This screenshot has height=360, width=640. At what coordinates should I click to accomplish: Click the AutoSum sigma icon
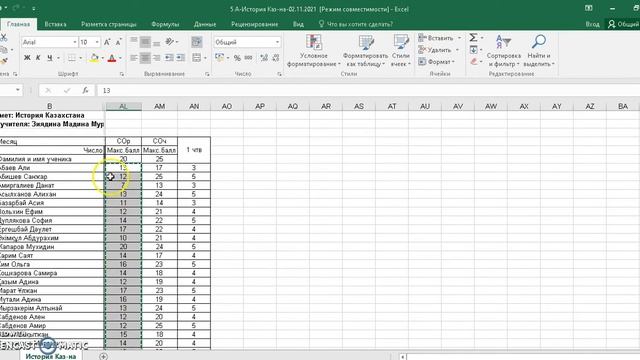[x=473, y=38]
